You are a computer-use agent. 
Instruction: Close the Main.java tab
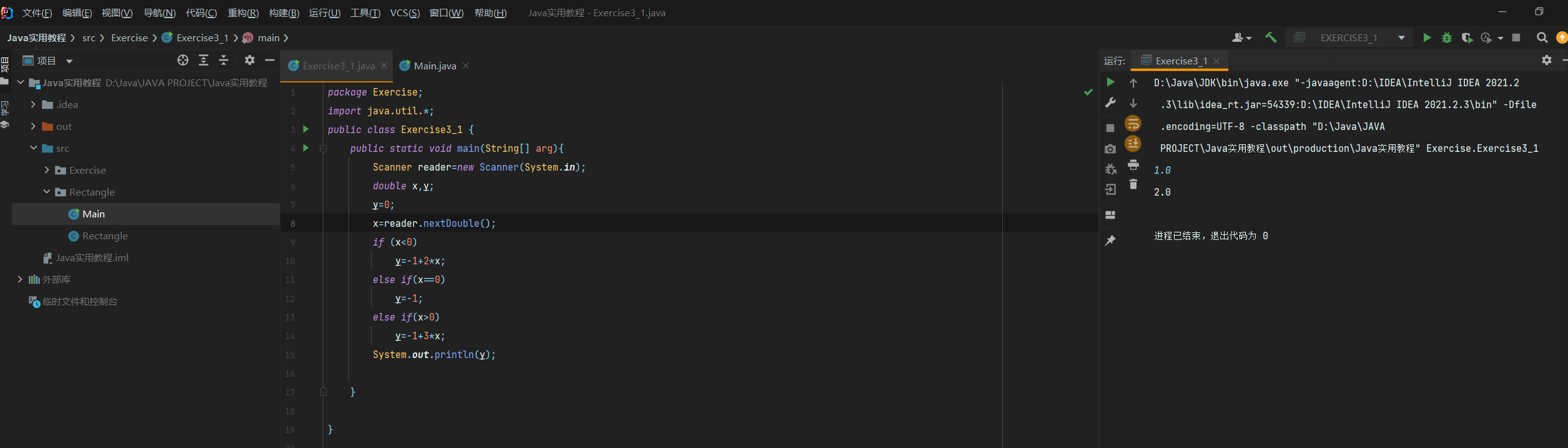pyautogui.click(x=466, y=66)
